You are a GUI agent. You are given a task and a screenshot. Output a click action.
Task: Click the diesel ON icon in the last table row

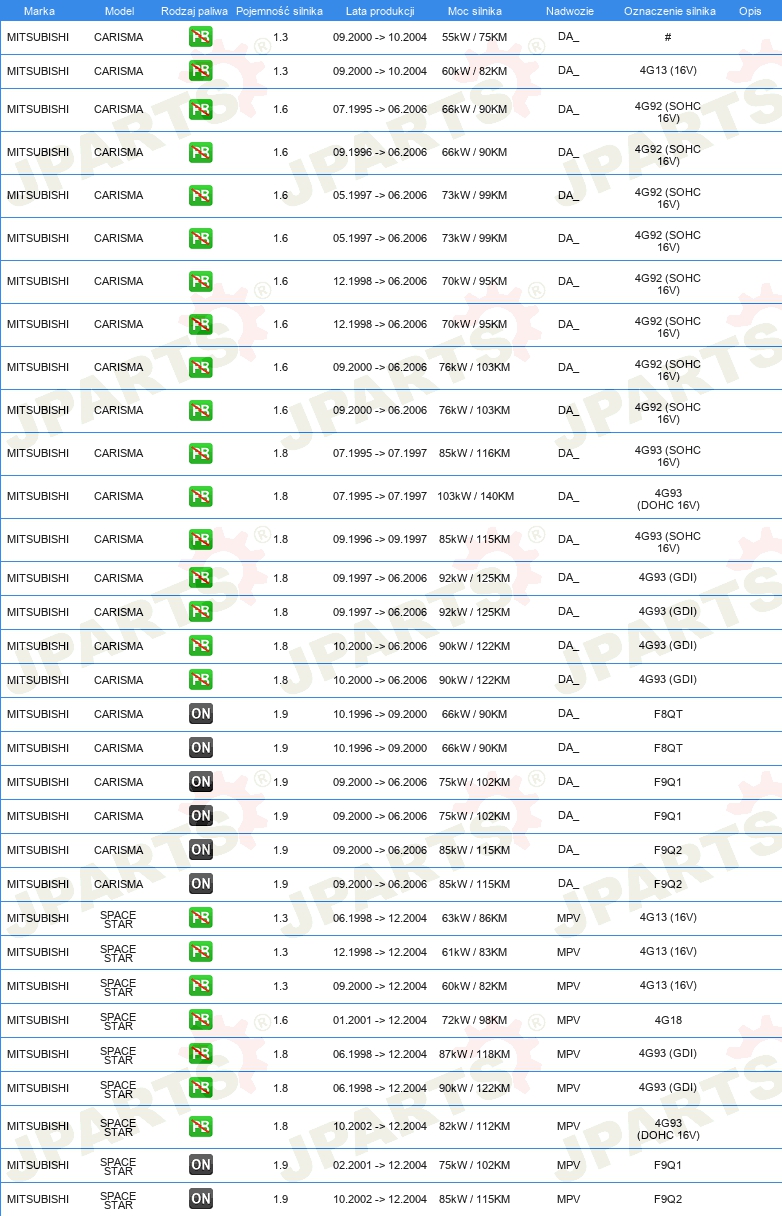pos(201,1199)
